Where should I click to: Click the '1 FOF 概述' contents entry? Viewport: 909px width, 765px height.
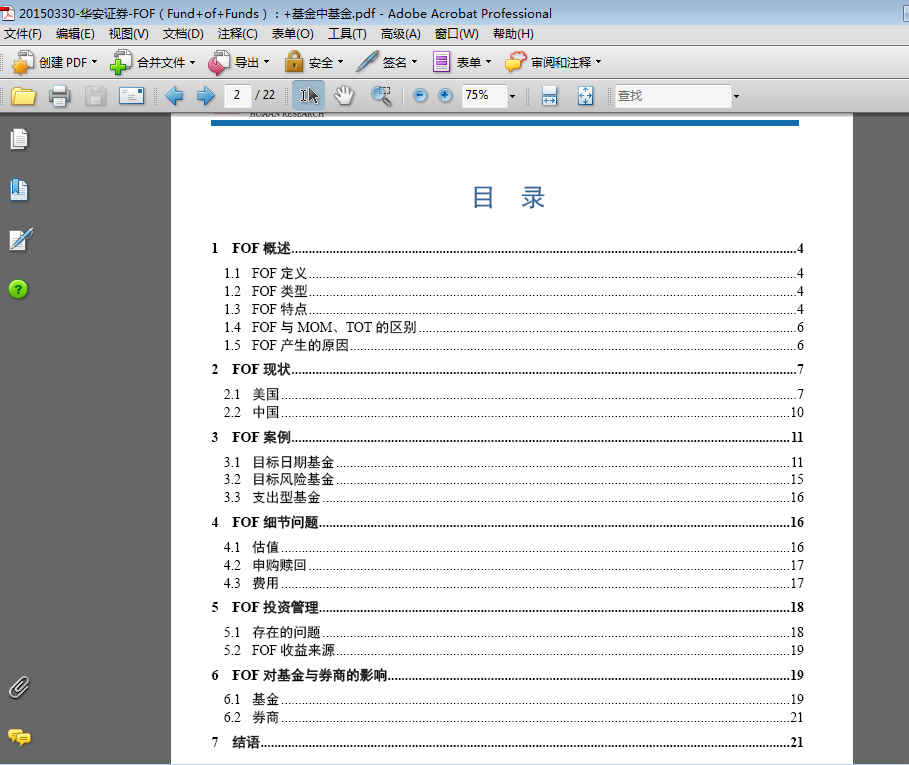507,249
